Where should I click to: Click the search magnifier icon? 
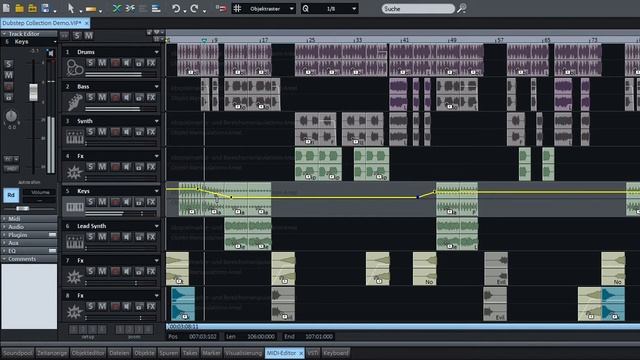click(462, 9)
